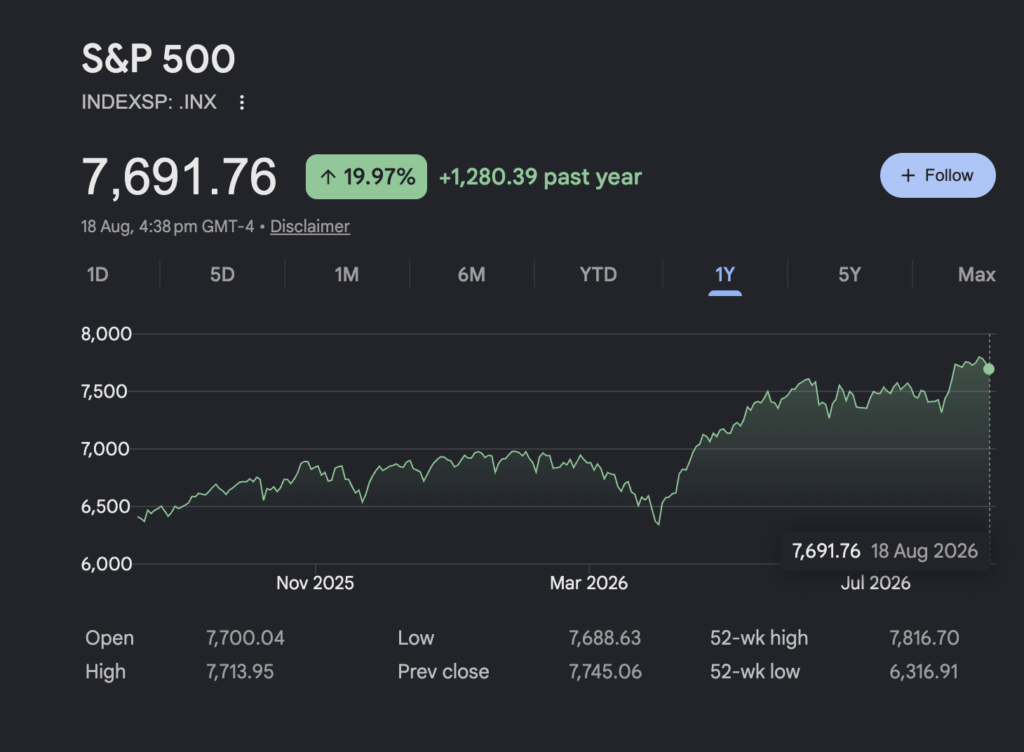Click the 6,500 y-axis label

(106, 507)
